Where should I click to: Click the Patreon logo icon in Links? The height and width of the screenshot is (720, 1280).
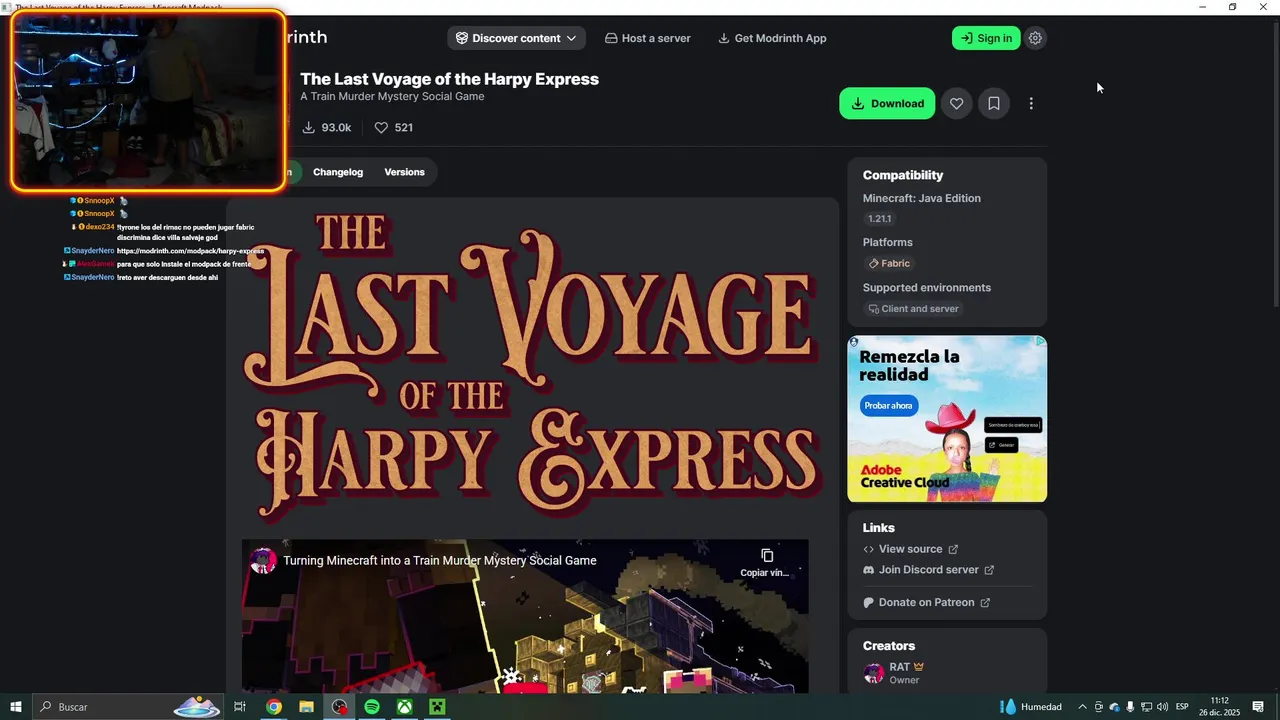point(868,603)
